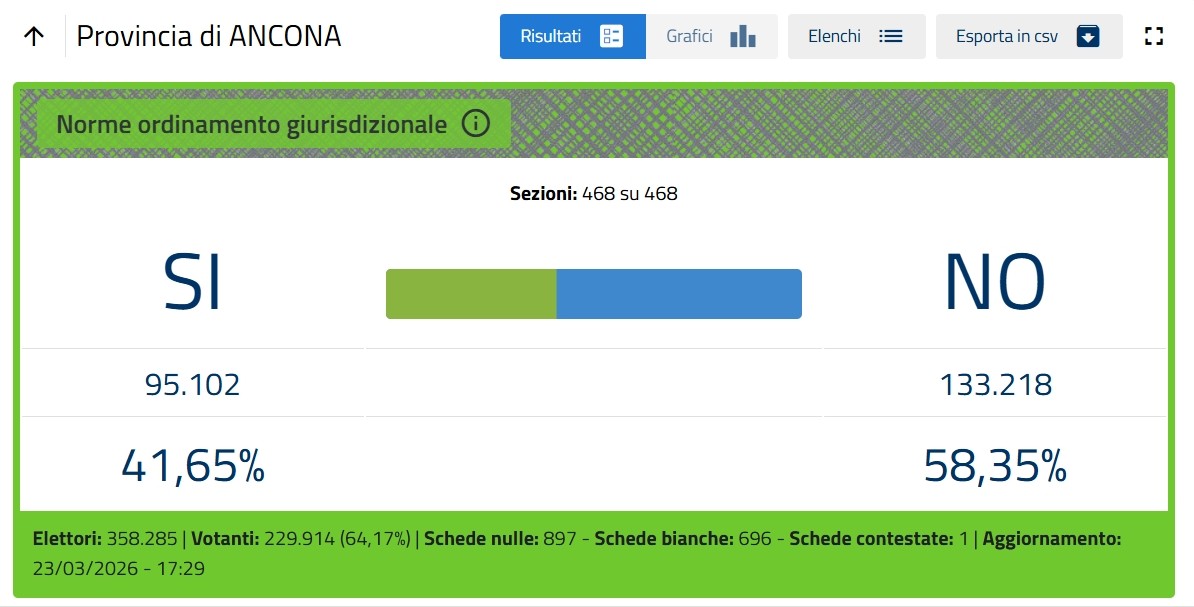
Task: Click the Provincia di ANCONA heading
Action: [x=209, y=37]
